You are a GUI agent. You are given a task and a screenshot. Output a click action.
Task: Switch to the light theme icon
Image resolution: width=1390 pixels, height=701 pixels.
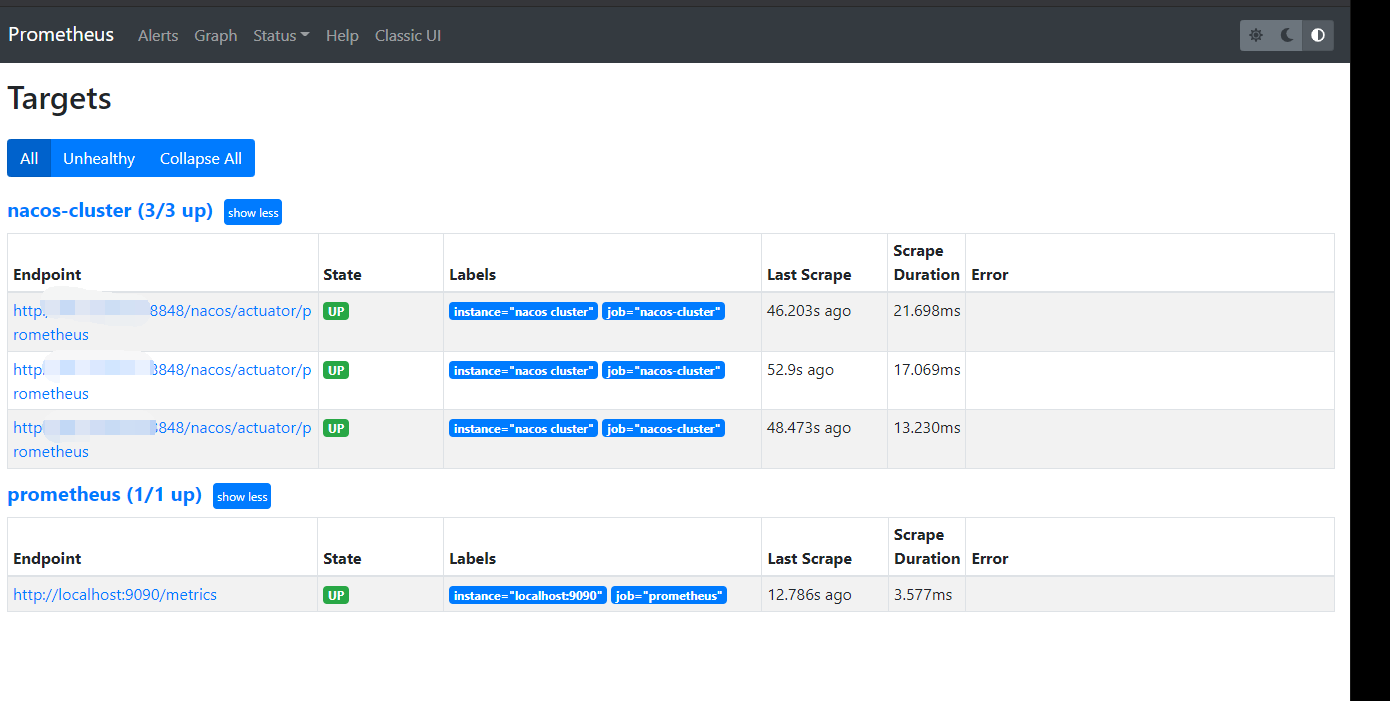[x=1255, y=35]
